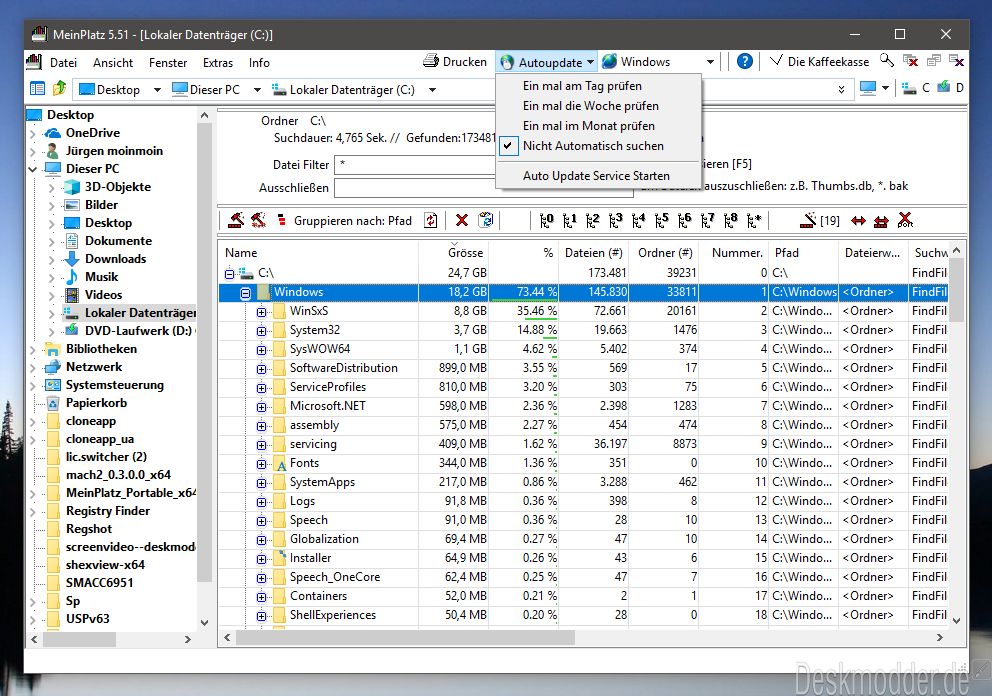Sort by the Grösse column header

pos(465,252)
